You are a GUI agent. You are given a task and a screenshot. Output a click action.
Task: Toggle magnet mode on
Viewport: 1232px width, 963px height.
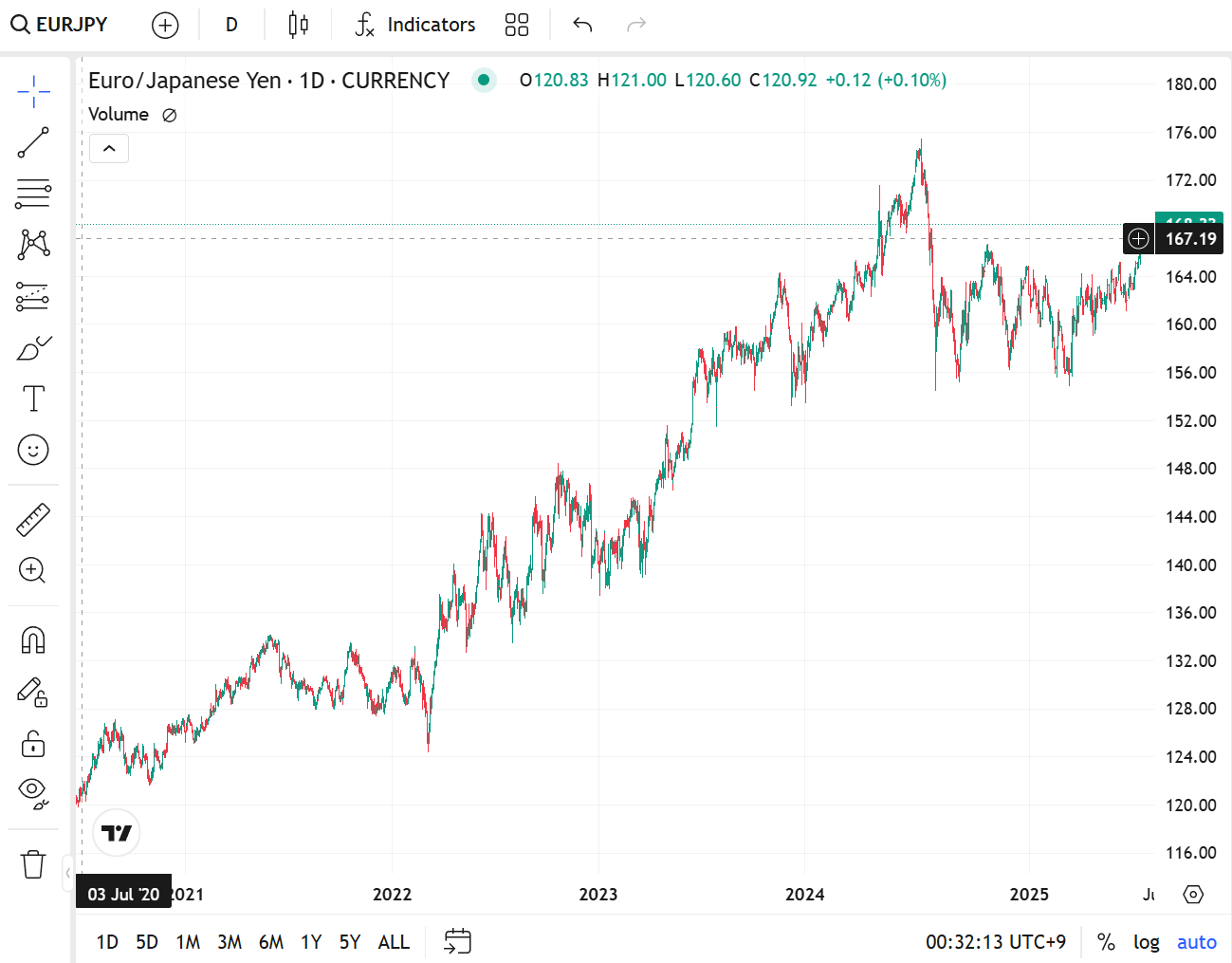pyautogui.click(x=33, y=640)
